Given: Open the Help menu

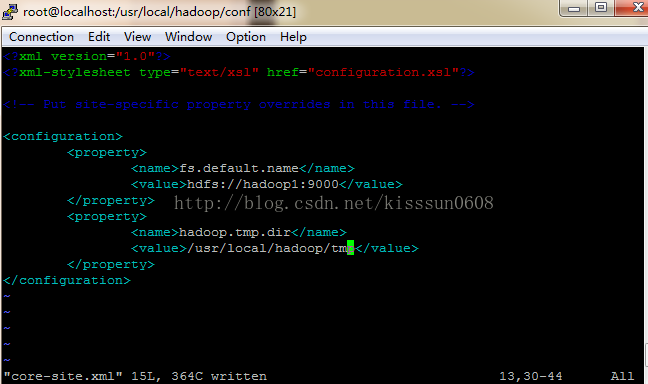Looking at the screenshot, I should [x=293, y=37].
